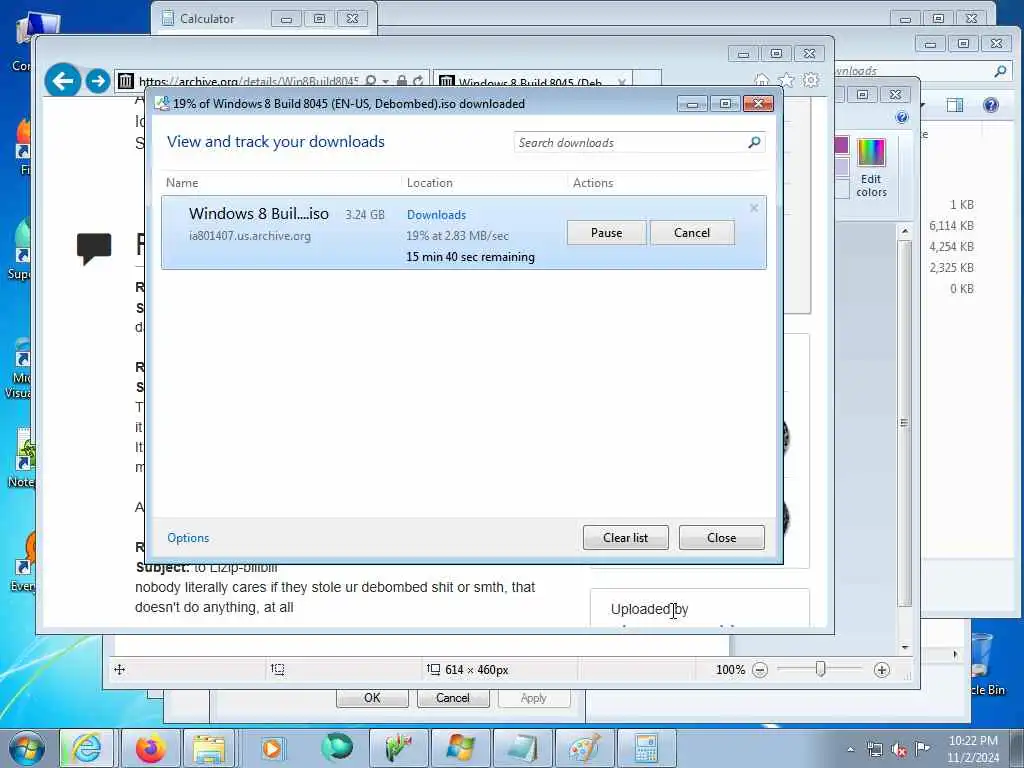Sort downloads by Name column
Image resolution: width=1024 pixels, height=768 pixels.
[182, 183]
